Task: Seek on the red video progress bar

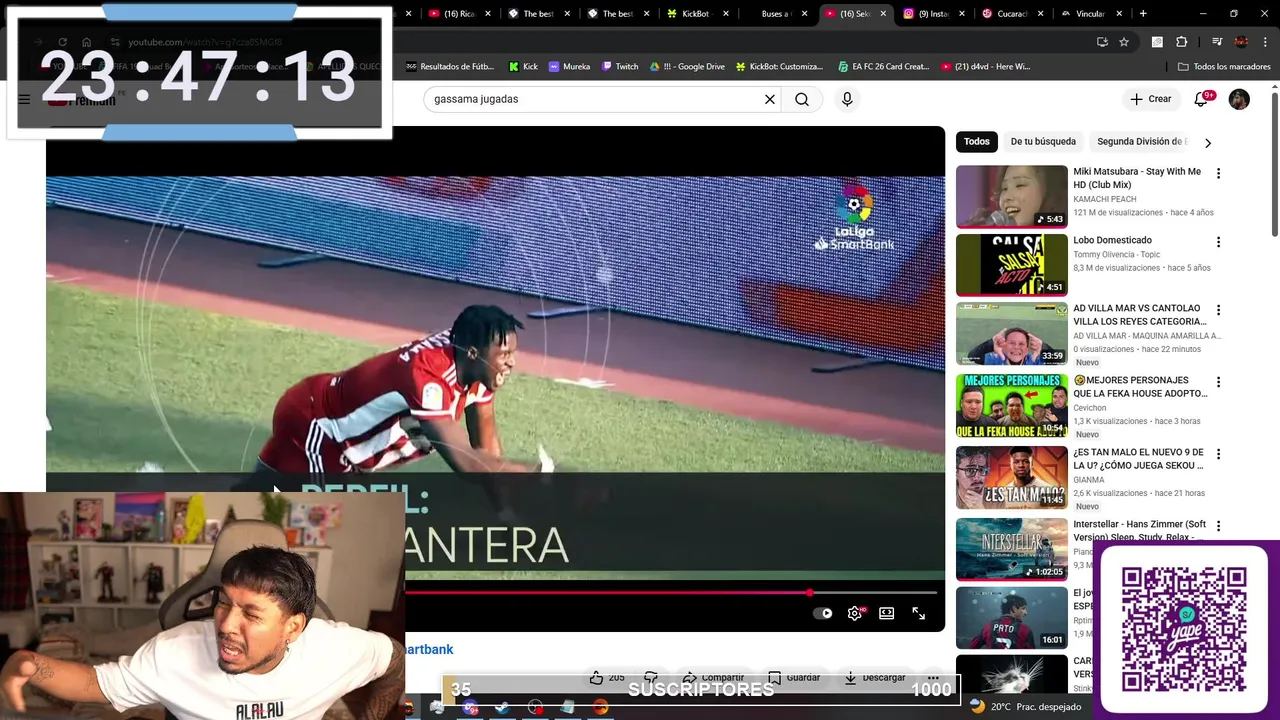Action: pyautogui.click(x=671, y=593)
